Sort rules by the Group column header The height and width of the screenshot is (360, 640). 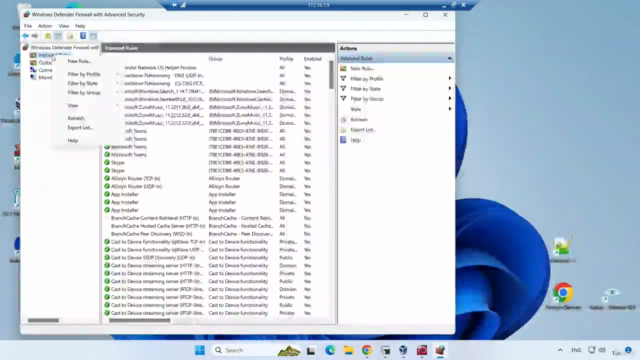(x=216, y=59)
